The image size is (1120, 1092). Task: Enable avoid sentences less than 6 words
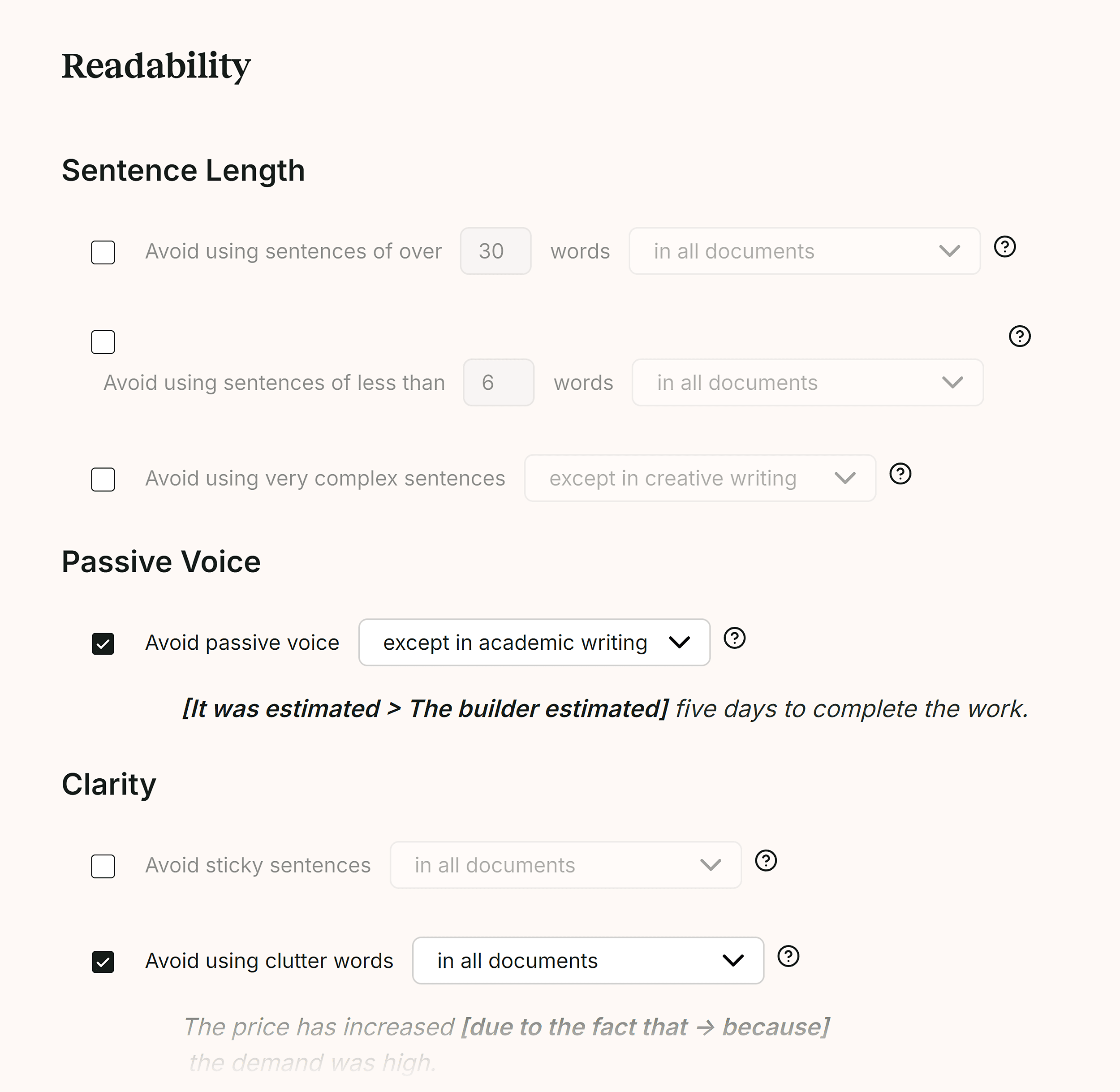point(104,342)
